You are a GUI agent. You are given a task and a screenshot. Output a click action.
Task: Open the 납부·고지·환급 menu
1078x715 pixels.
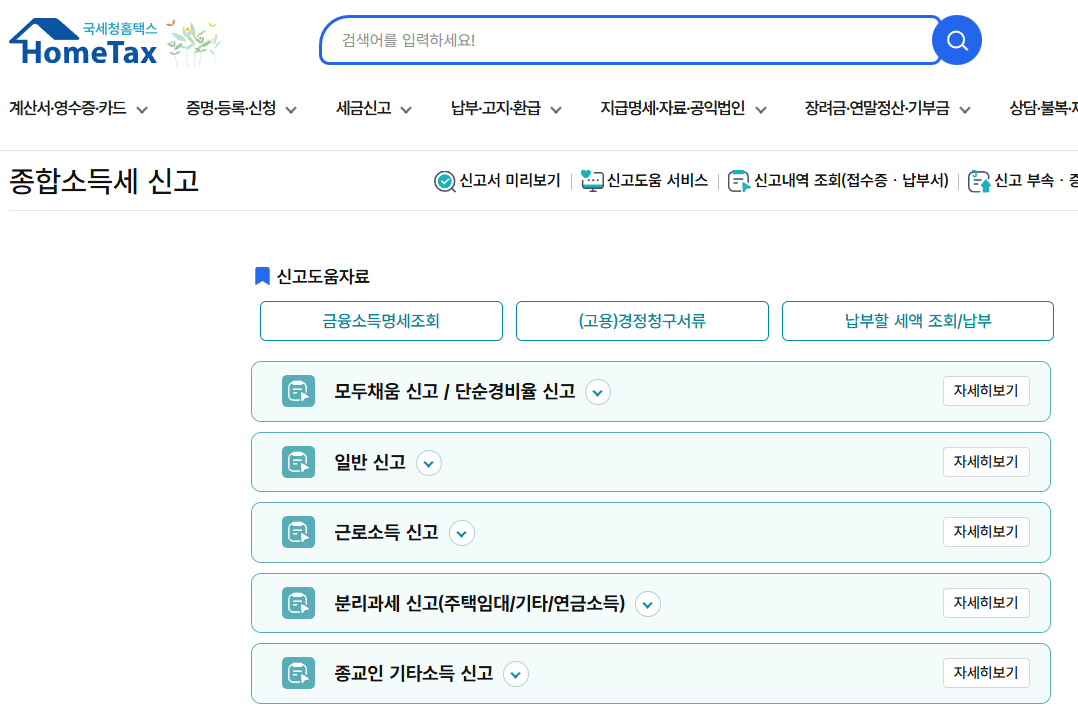[x=496, y=110]
